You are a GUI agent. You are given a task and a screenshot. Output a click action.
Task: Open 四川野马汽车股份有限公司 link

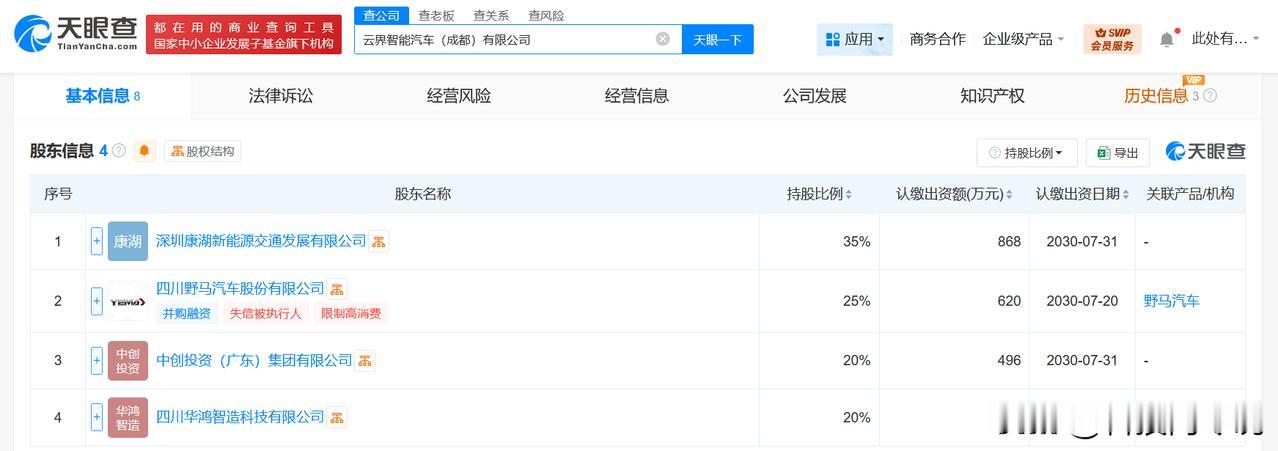[x=240, y=288]
